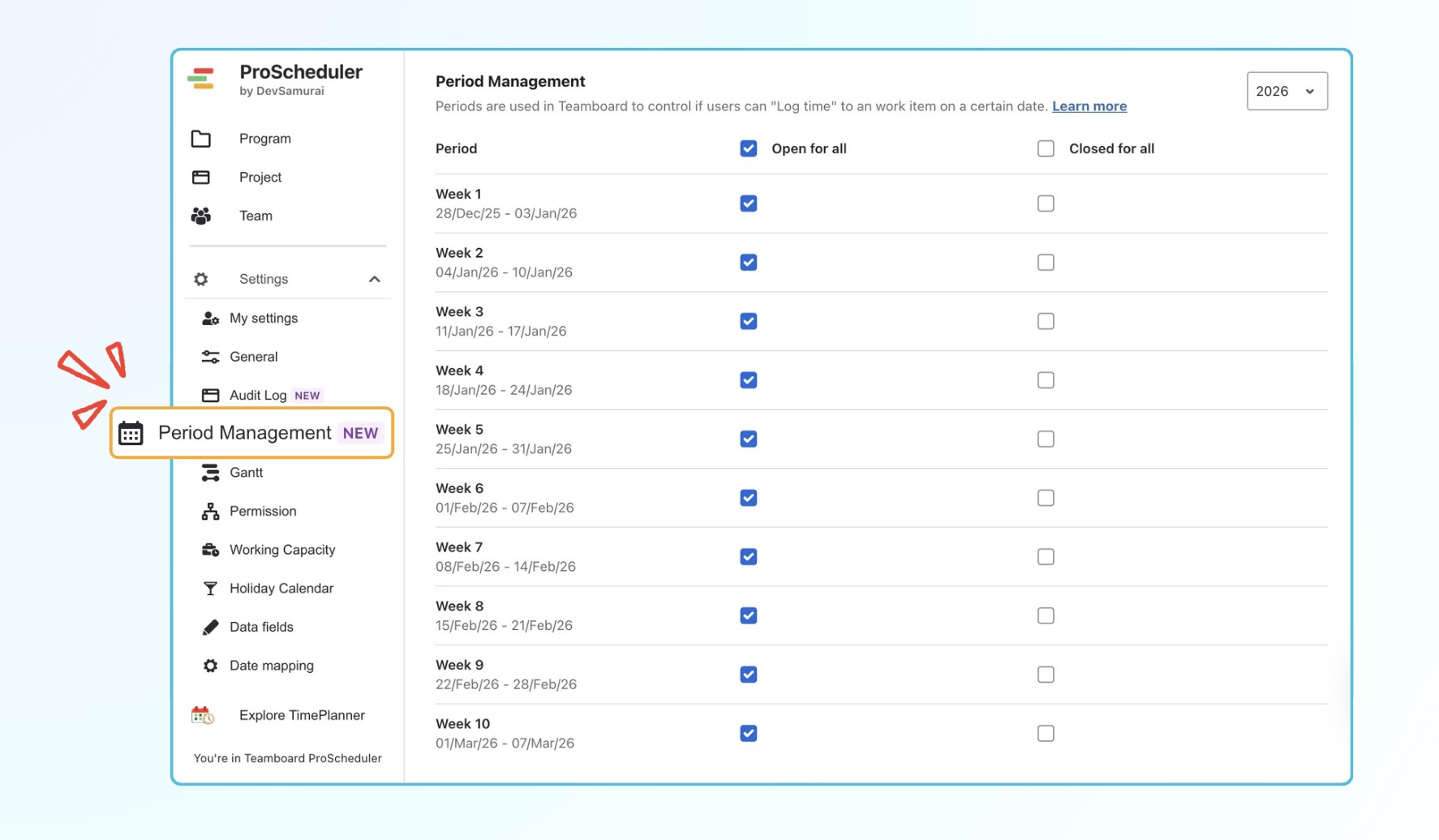Screen dimensions: 1439x840
Task: Click the Gantt chart icon
Action: (x=210, y=473)
